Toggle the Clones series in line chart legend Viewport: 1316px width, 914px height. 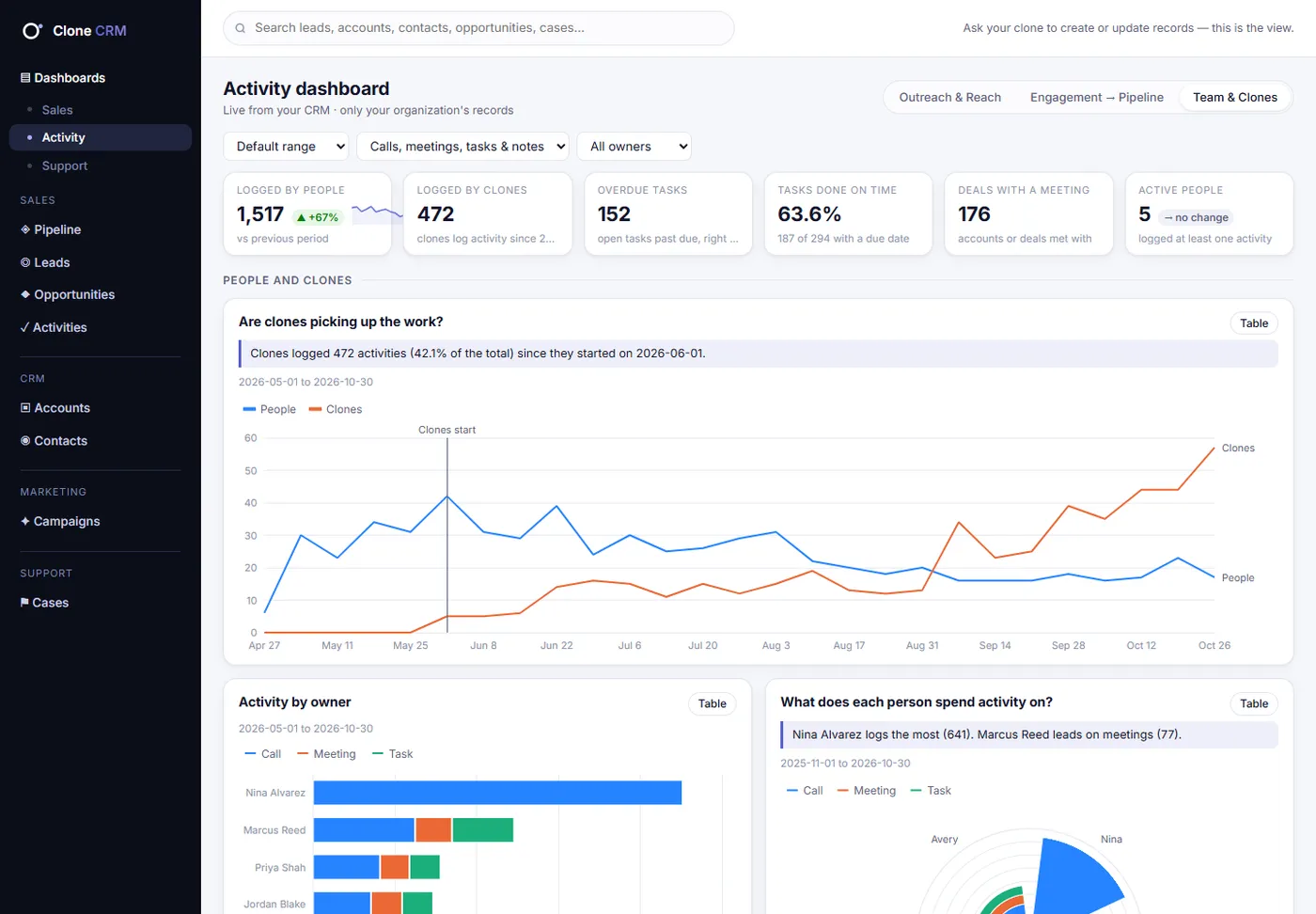[x=336, y=409]
